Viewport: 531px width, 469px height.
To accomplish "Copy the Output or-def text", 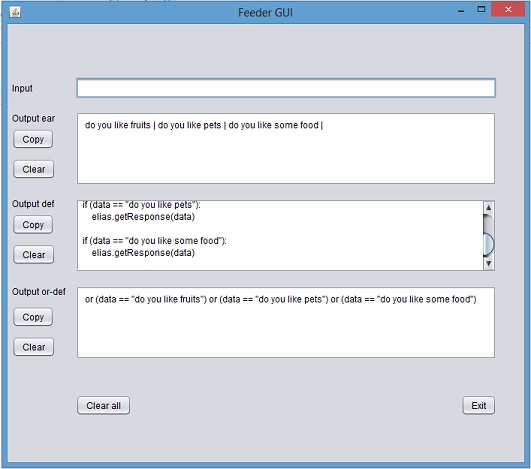I will coord(33,317).
